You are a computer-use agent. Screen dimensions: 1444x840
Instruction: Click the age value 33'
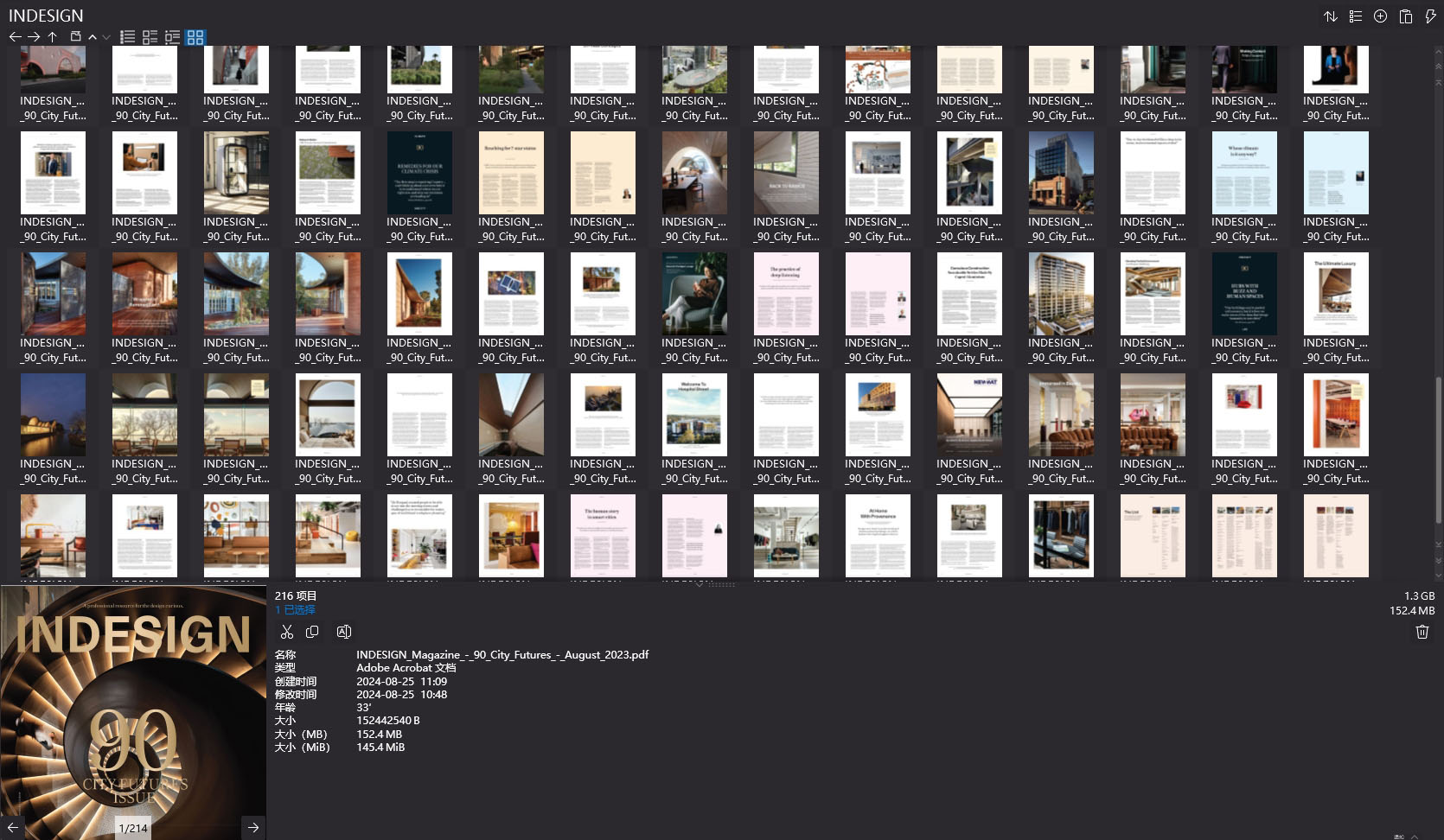[x=364, y=708]
